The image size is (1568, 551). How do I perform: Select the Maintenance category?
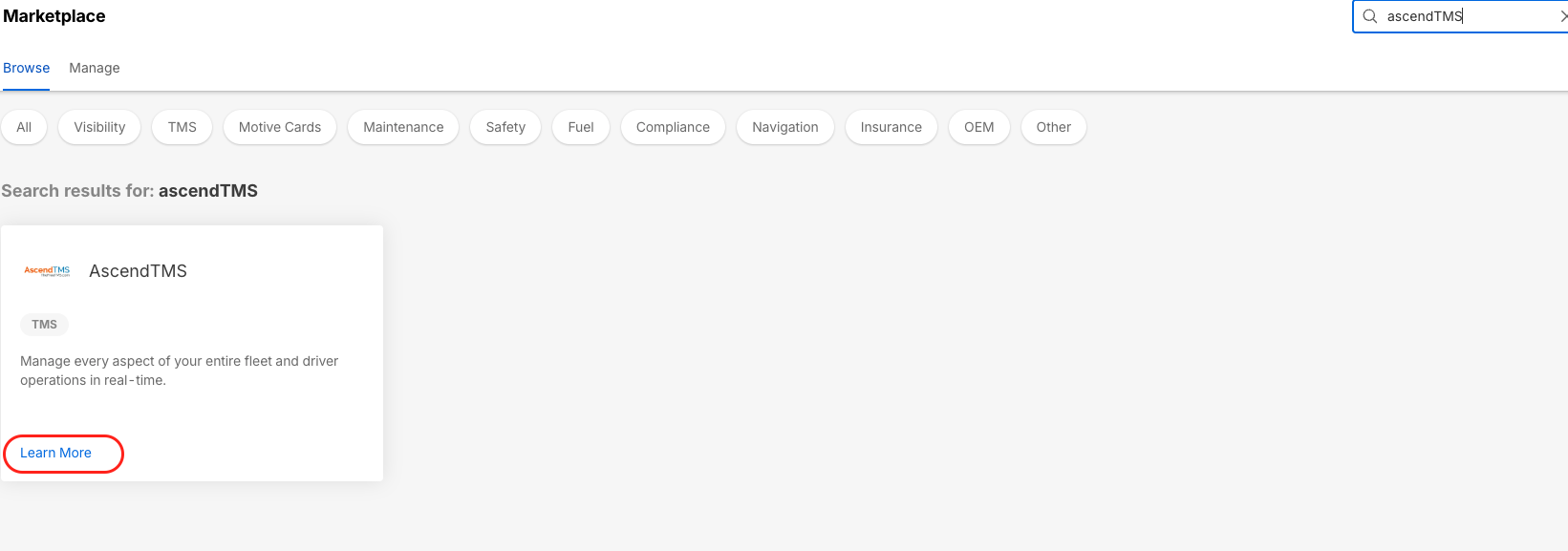coord(403,127)
